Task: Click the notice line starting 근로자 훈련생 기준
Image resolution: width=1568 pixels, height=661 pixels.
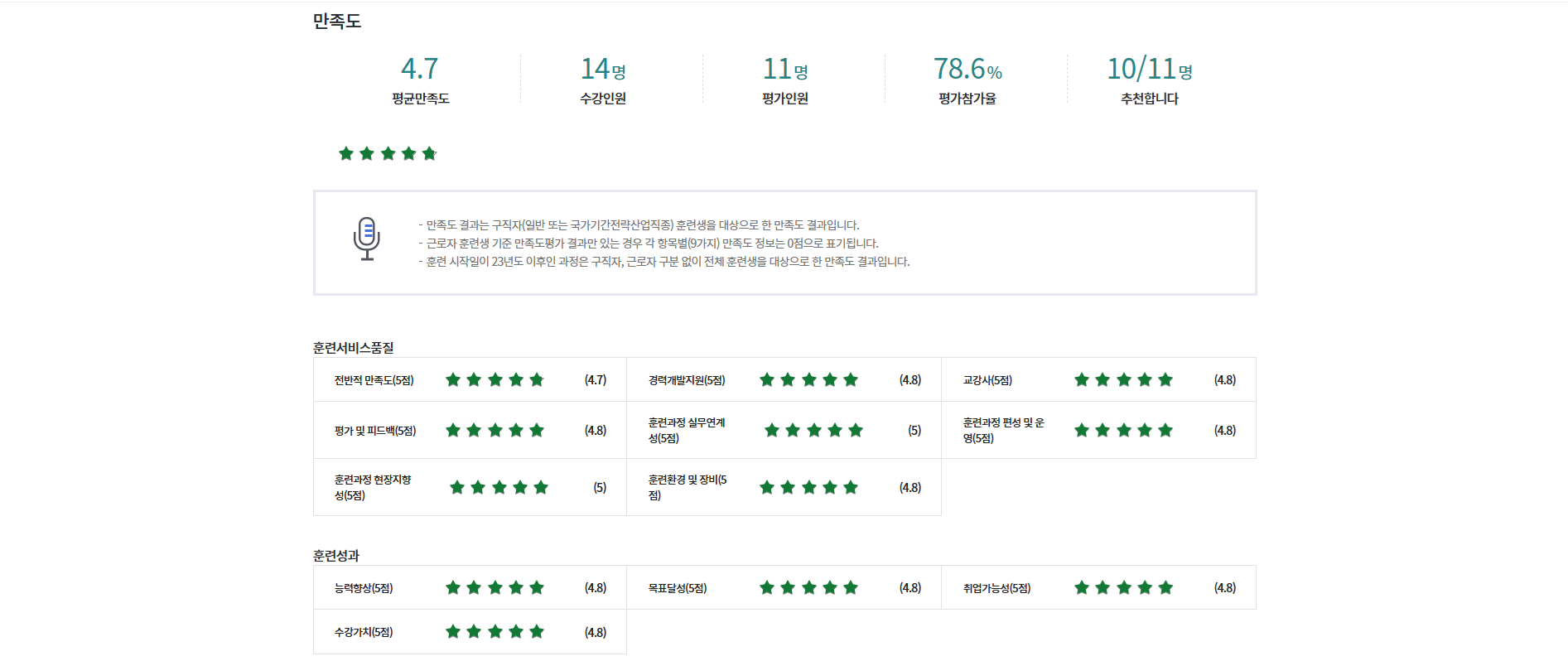Action: 649,244
